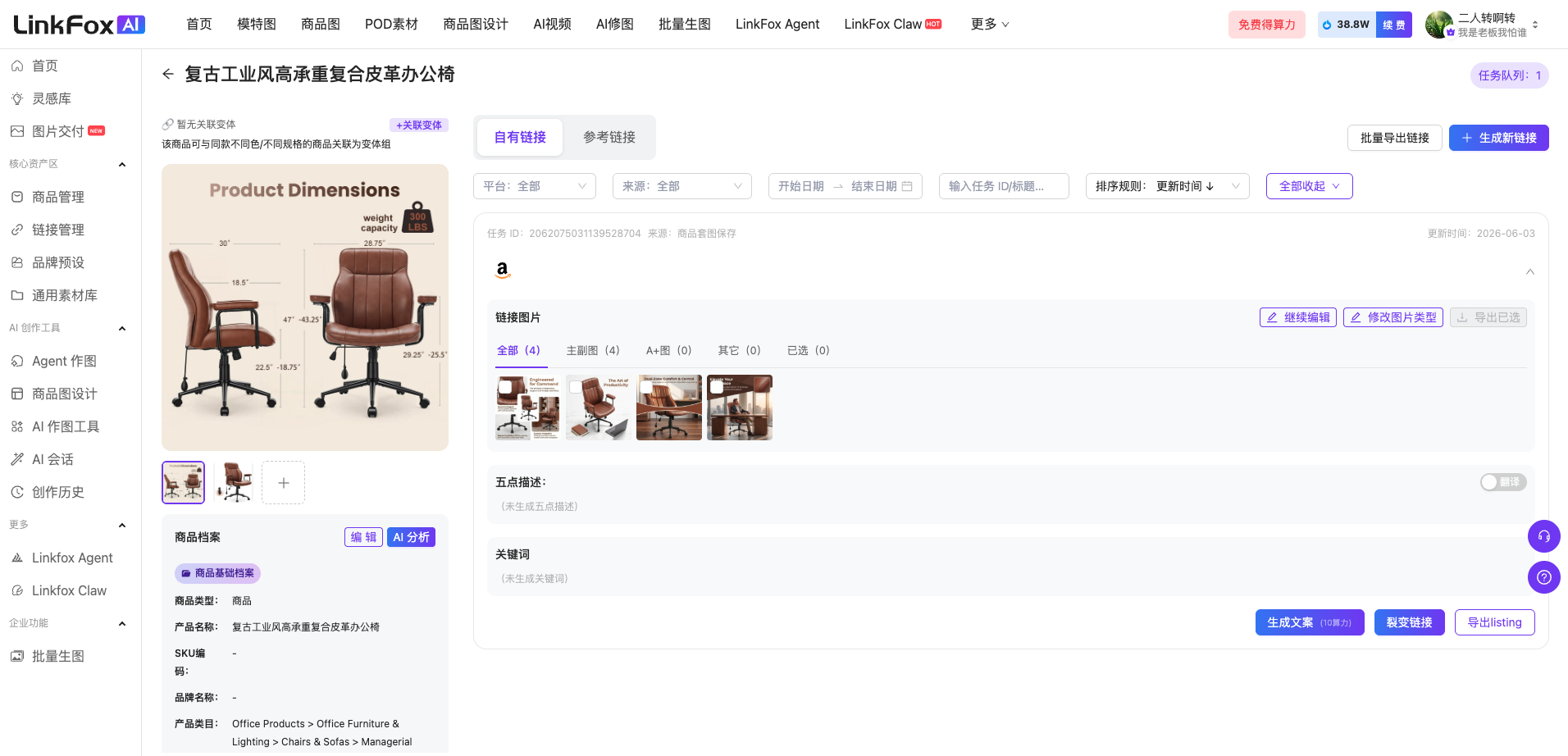
Task: Collapse the 企业功能 sidebar section
Action: click(x=122, y=623)
